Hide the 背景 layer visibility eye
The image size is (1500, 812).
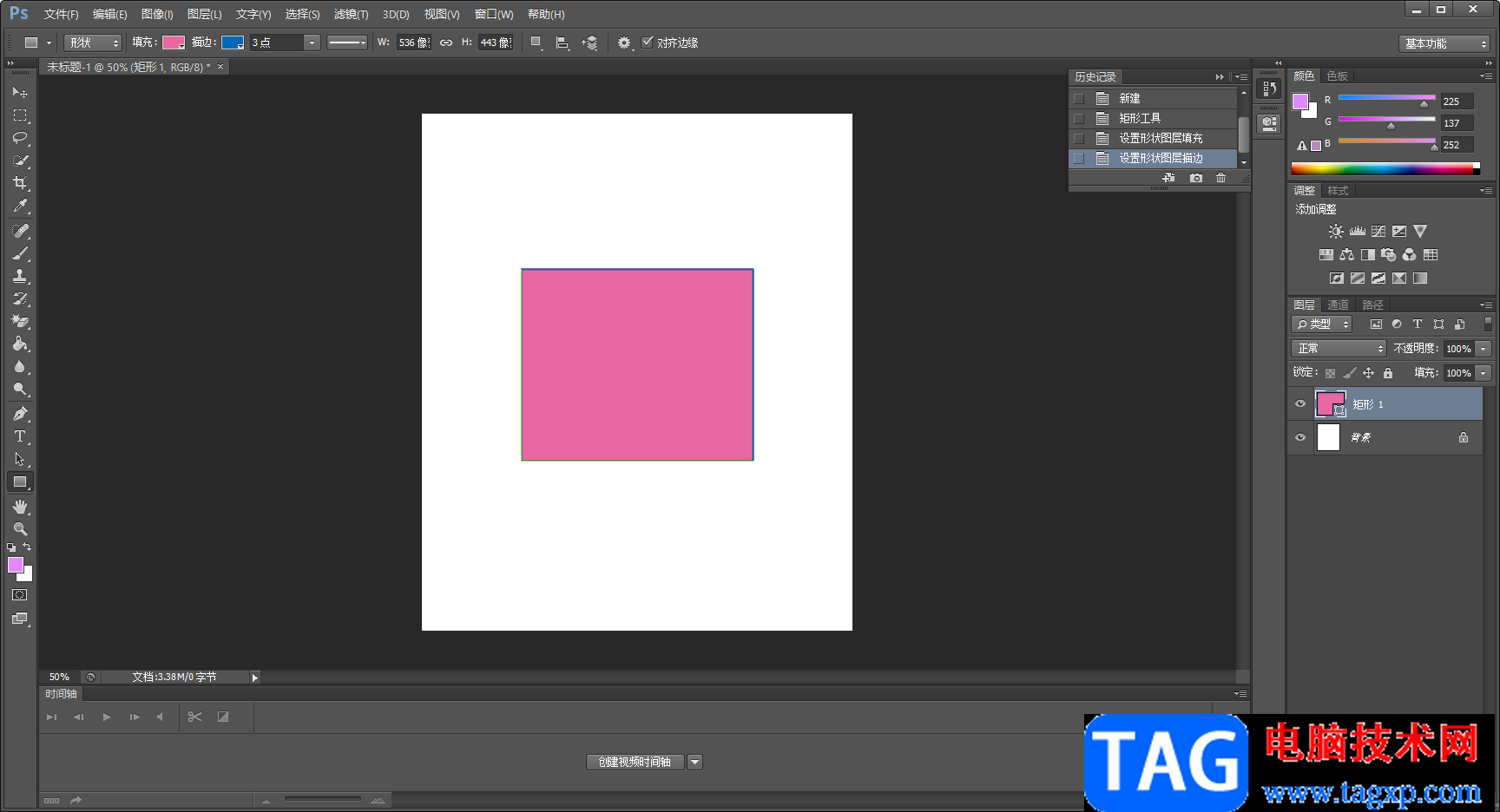point(1300,437)
